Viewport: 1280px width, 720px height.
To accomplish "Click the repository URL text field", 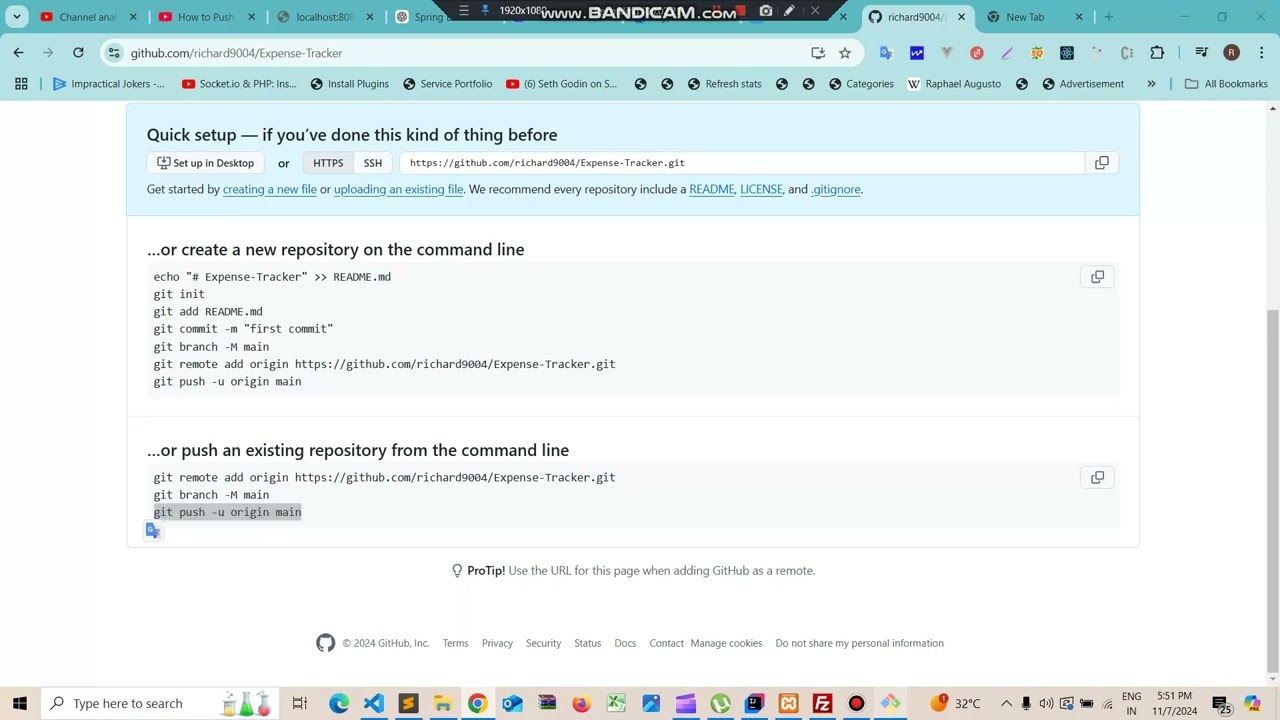I will (x=742, y=163).
